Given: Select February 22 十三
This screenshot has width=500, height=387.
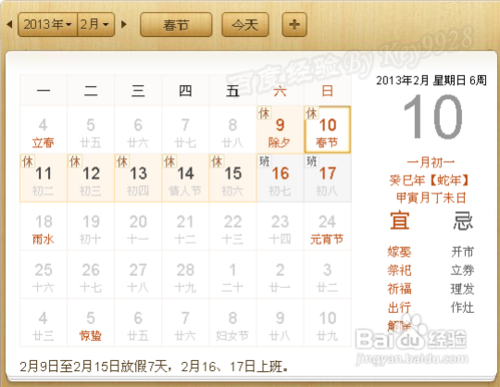Looking at the screenshot, I should [x=233, y=226].
